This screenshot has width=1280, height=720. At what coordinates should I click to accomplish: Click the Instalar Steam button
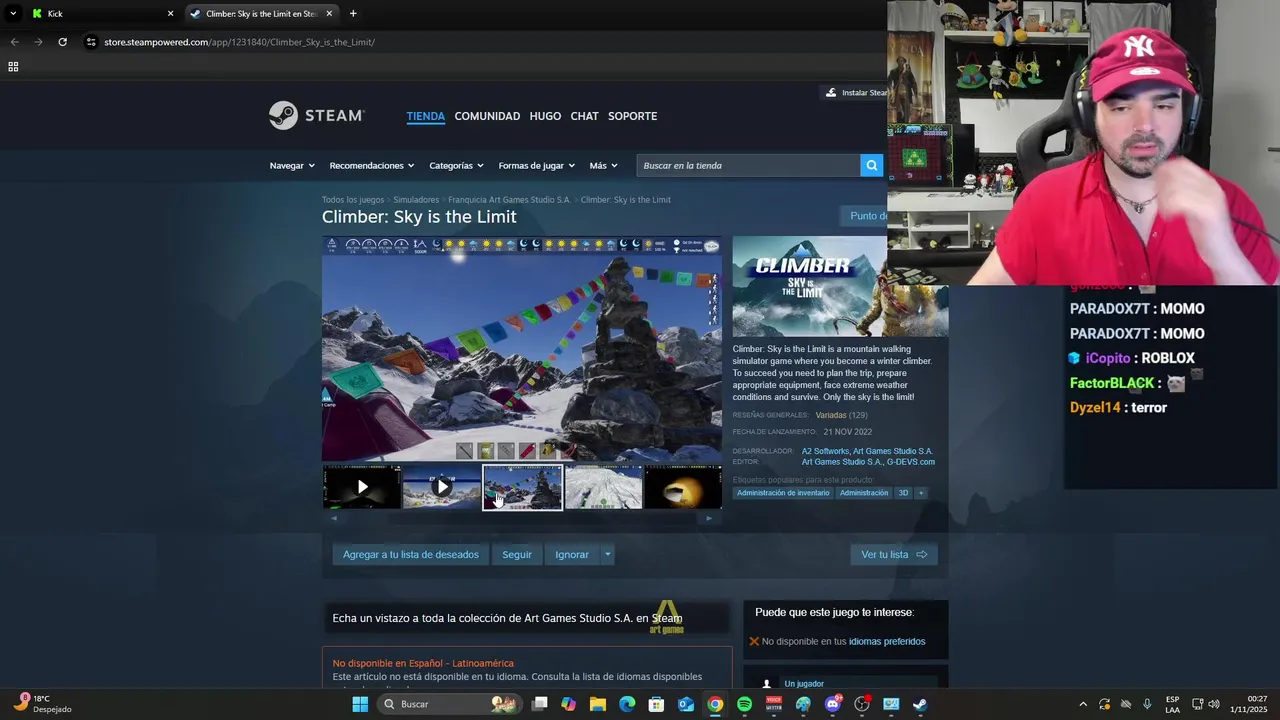[x=855, y=92]
